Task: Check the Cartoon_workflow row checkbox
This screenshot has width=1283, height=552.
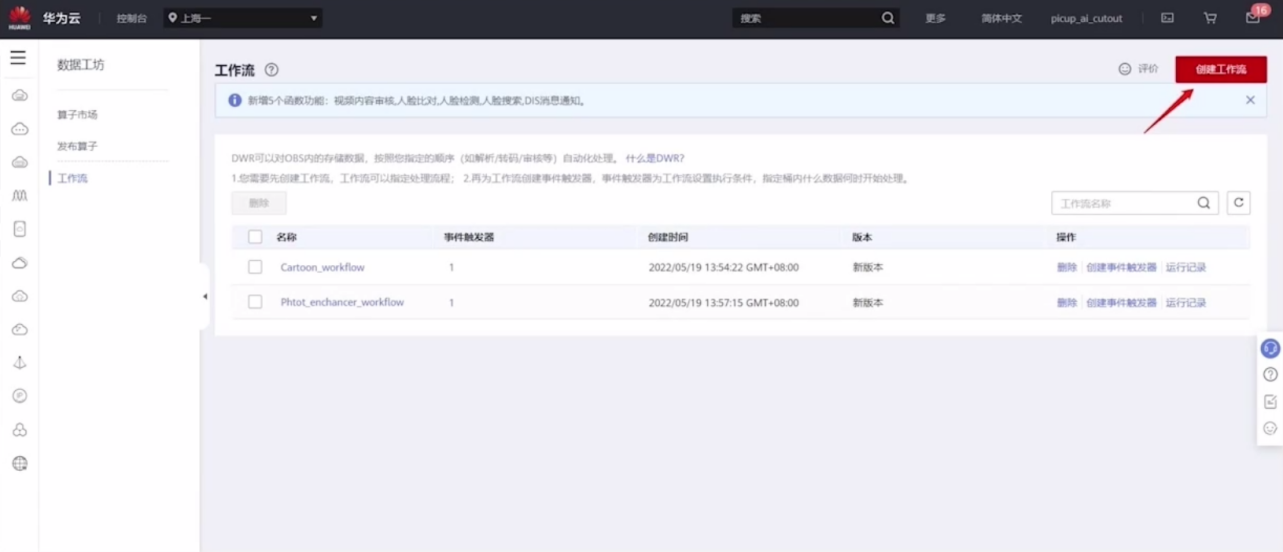Action: tap(255, 267)
